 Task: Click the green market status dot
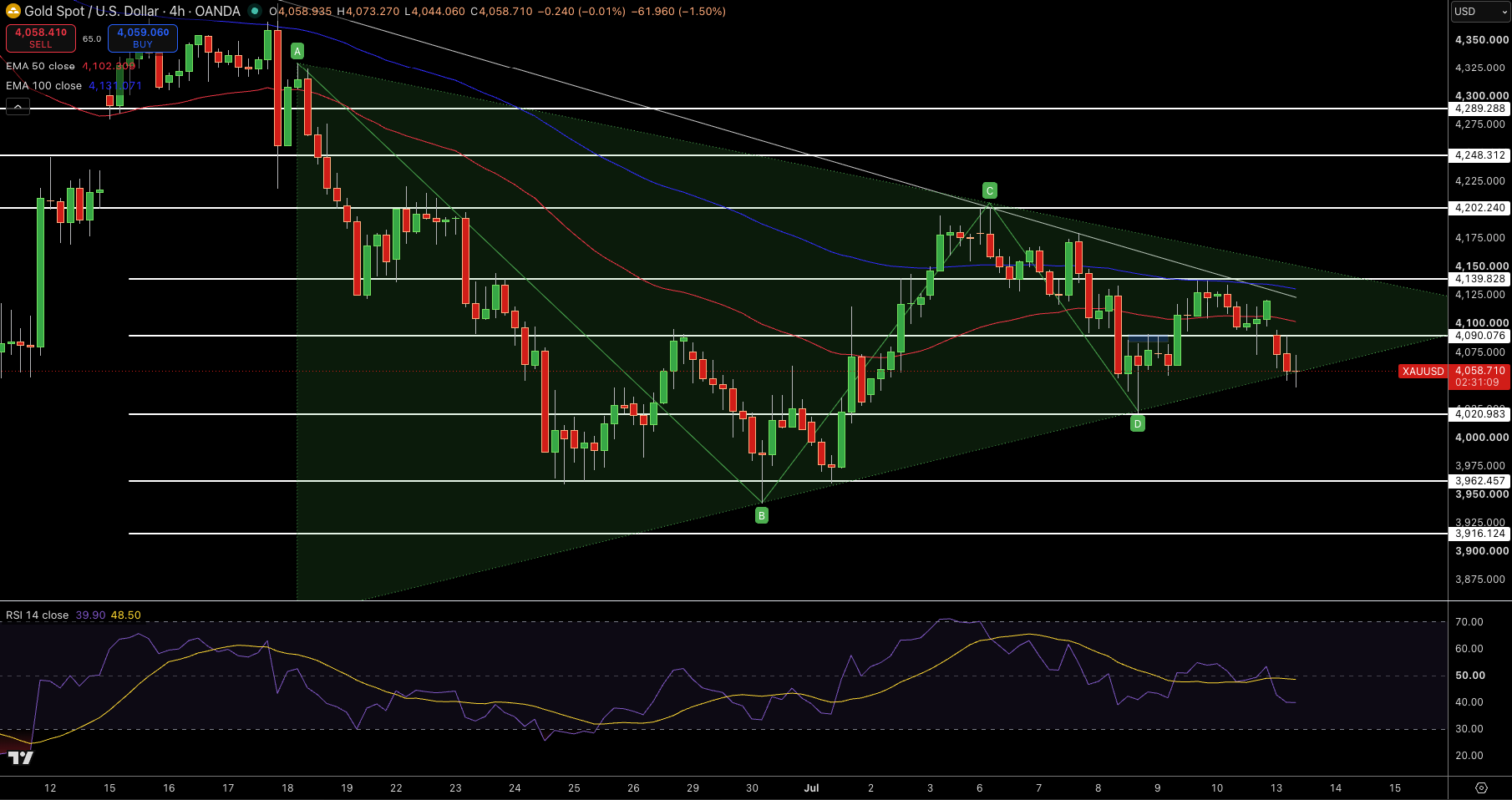[255, 11]
